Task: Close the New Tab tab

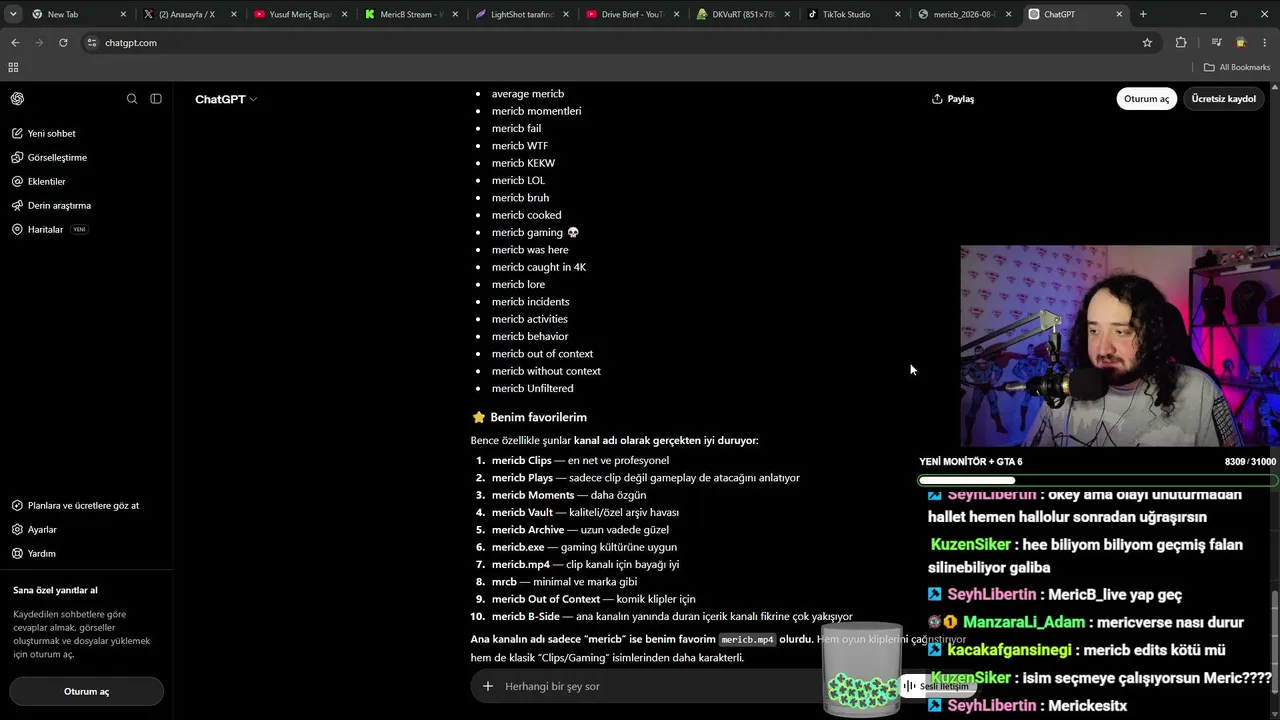Action: click(x=123, y=14)
